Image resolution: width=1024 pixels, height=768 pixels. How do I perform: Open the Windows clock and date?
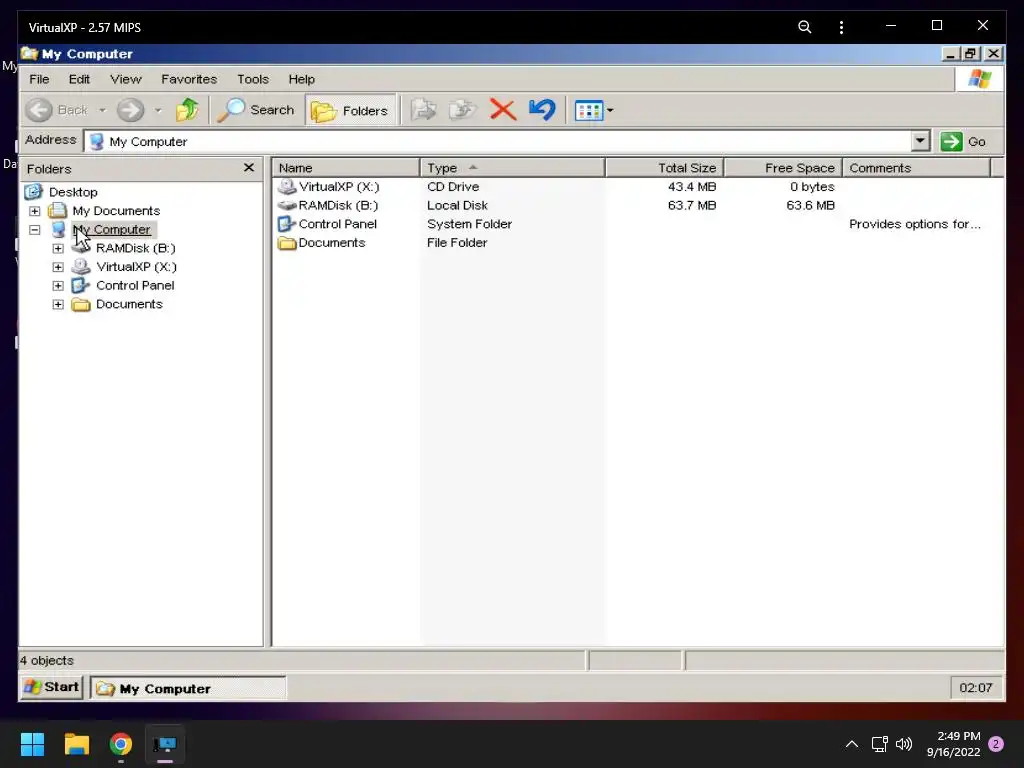(x=953, y=744)
